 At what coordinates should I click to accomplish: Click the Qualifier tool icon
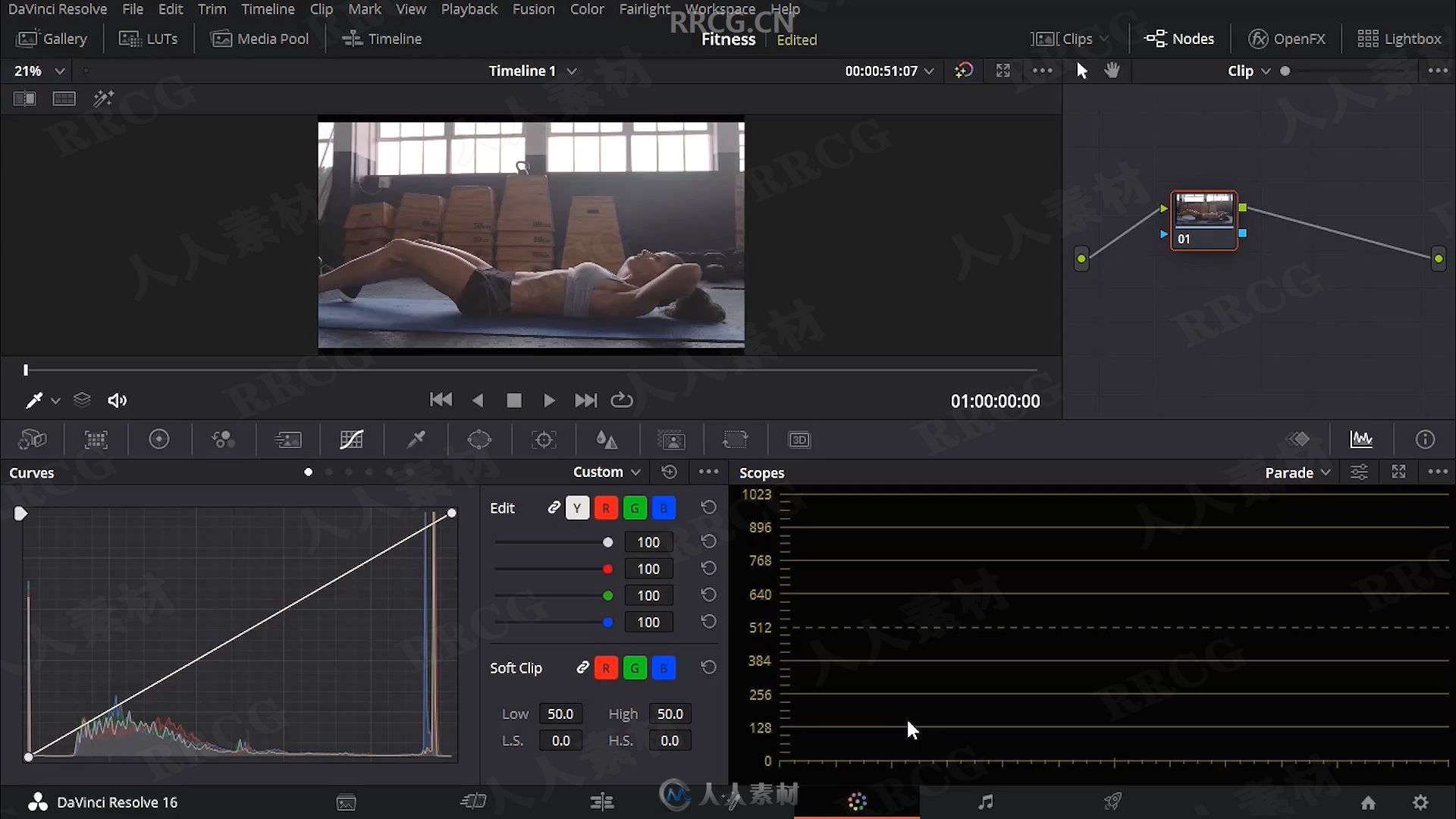pos(416,439)
